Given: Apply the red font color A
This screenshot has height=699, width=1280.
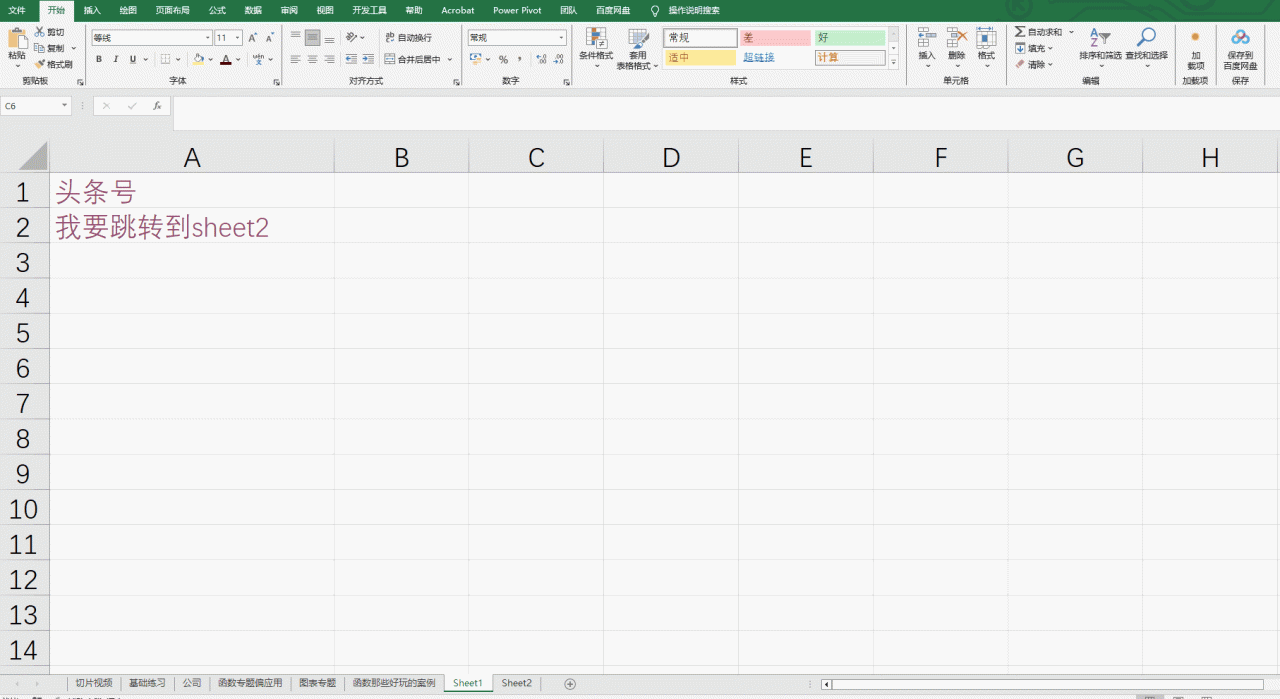Looking at the screenshot, I should [225, 59].
